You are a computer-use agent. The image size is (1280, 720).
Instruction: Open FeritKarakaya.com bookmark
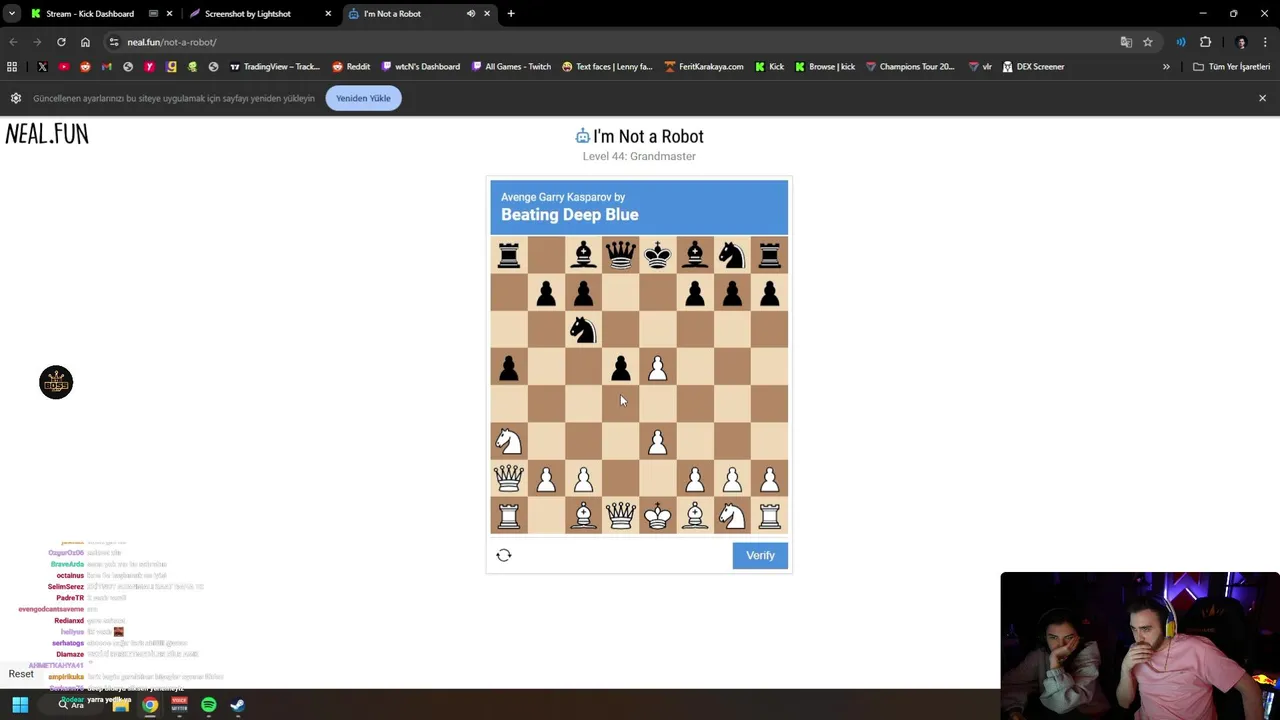(704, 67)
